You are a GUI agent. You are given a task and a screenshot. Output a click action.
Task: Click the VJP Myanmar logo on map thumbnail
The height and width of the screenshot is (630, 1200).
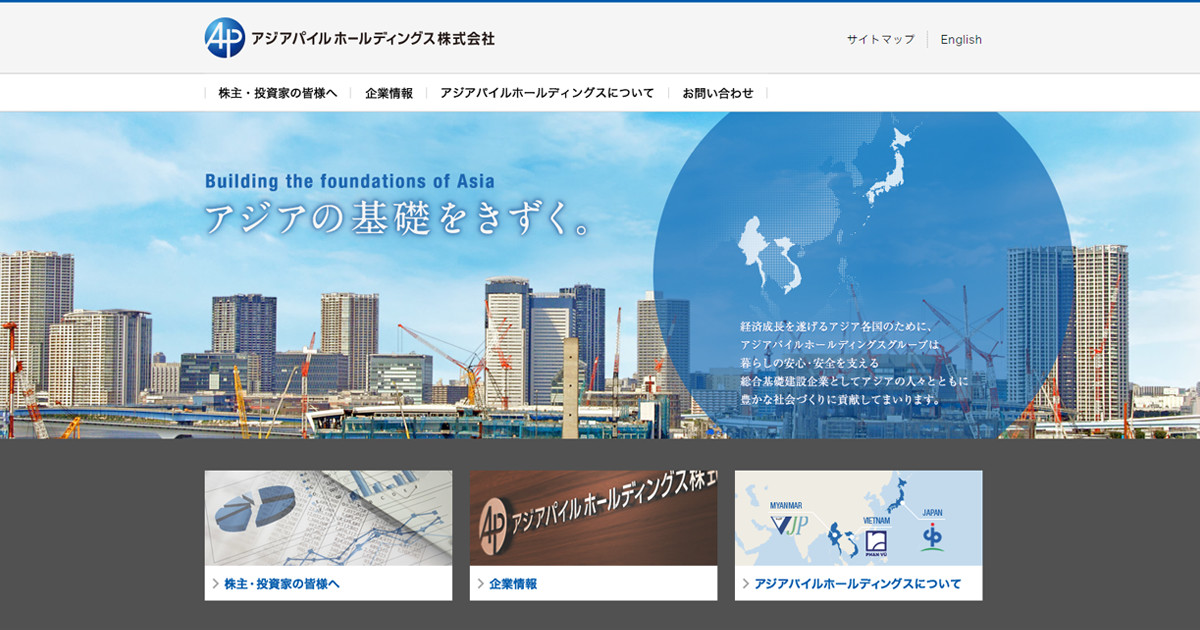(787, 523)
